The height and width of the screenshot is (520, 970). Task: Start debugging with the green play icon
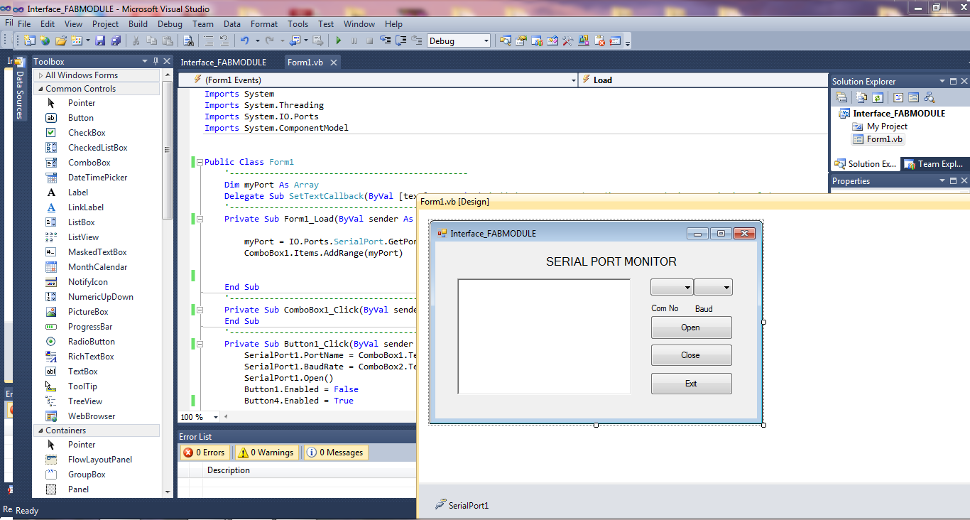click(x=338, y=41)
